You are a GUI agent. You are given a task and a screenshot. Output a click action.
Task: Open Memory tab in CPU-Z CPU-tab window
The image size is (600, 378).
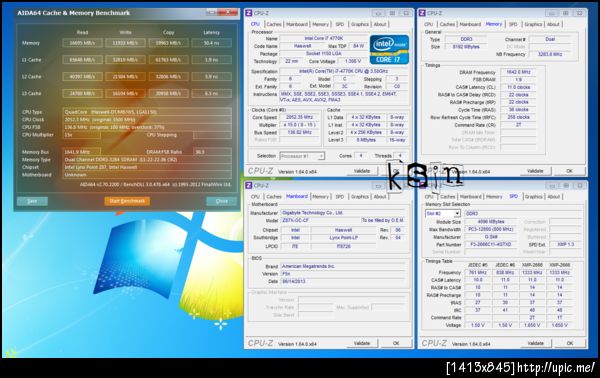point(320,24)
